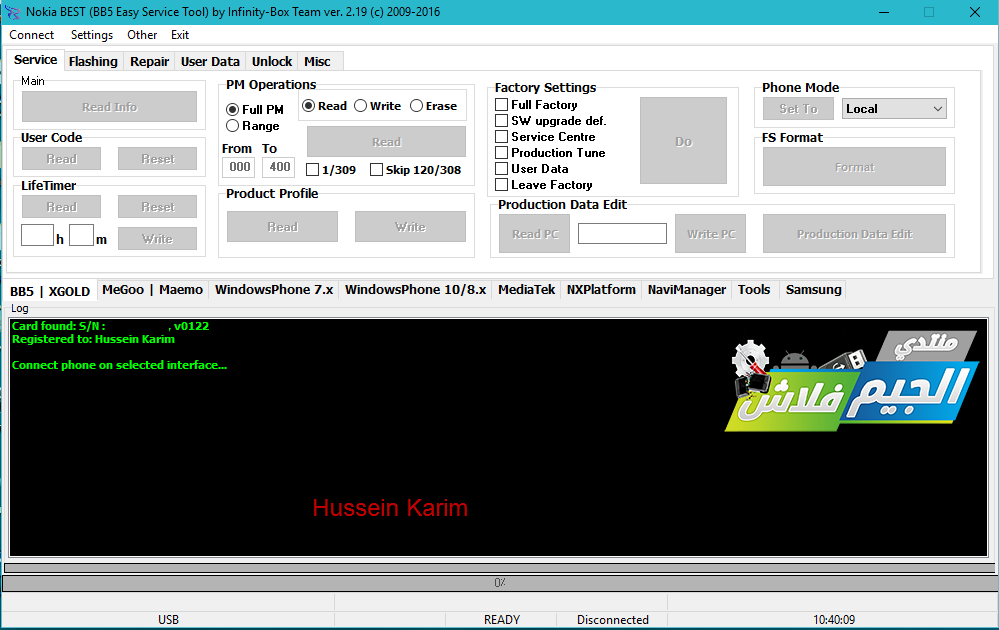Image resolution: width=999 pixels, height=630 pixels.
Task: Click Reset under User Code
Action: pos(157,159)
